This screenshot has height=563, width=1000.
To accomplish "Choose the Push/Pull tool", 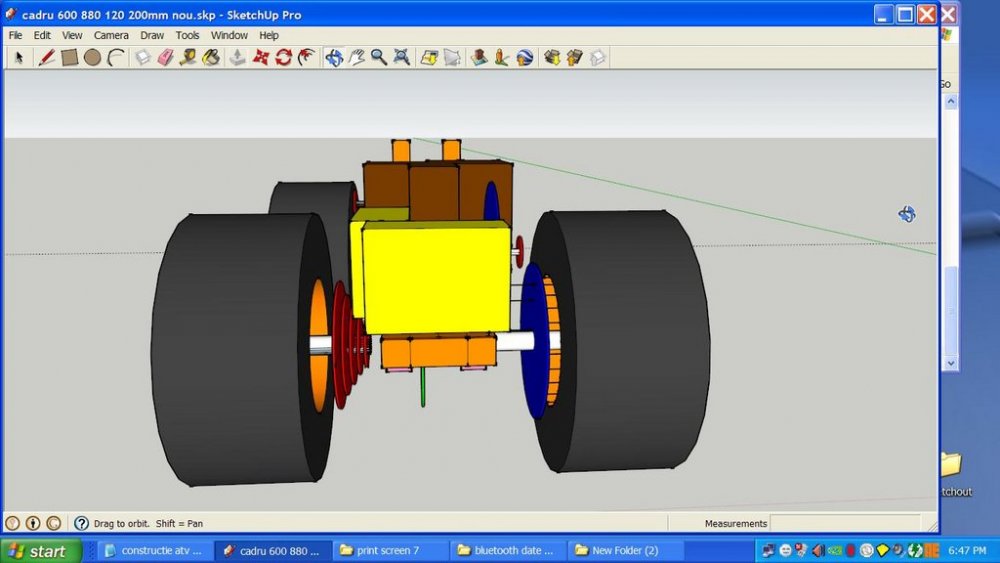I will coord(237,58).
